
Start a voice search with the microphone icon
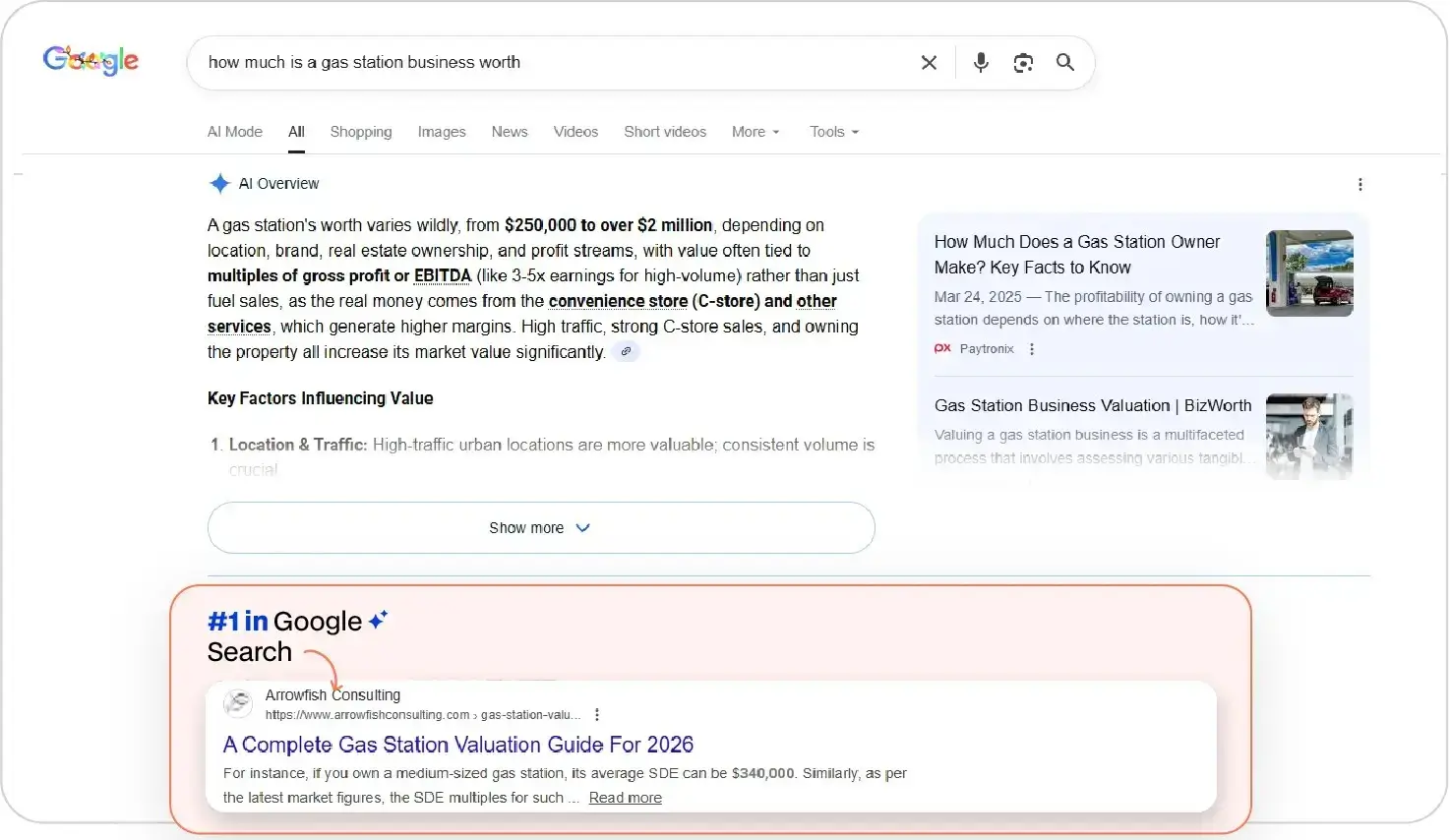[980, 62]
